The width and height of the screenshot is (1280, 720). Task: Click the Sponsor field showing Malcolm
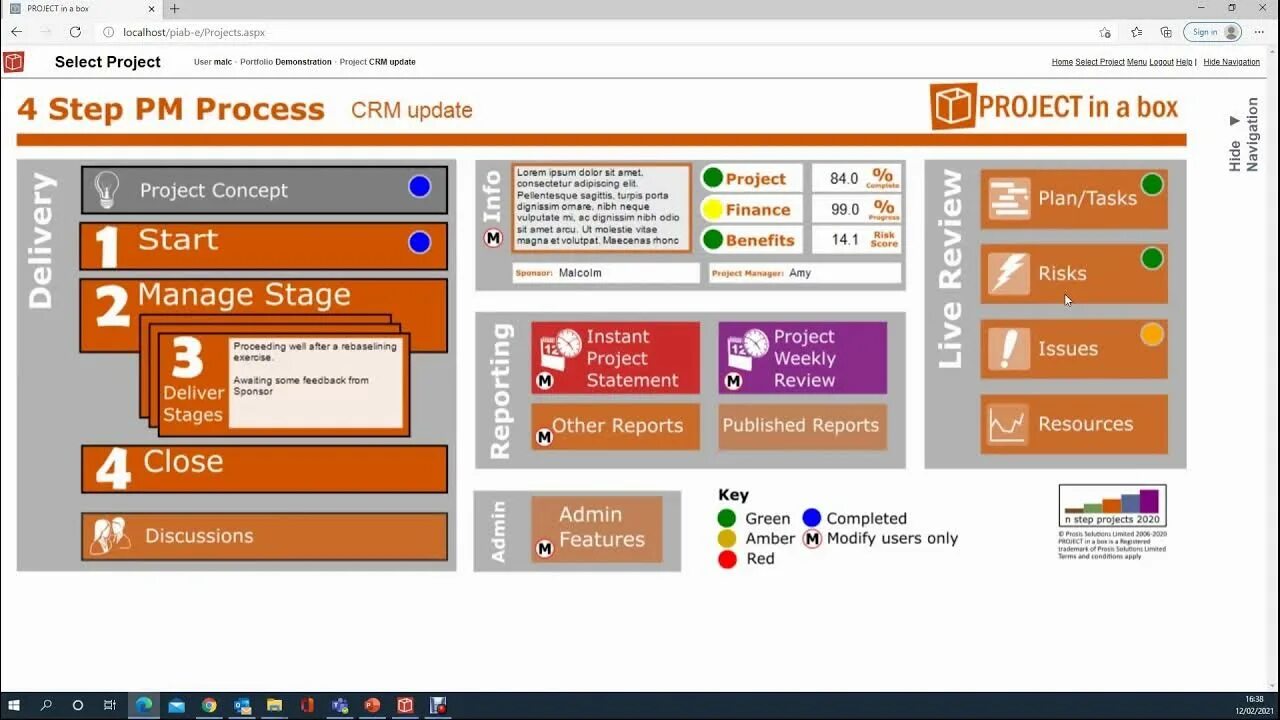(606, 273)
